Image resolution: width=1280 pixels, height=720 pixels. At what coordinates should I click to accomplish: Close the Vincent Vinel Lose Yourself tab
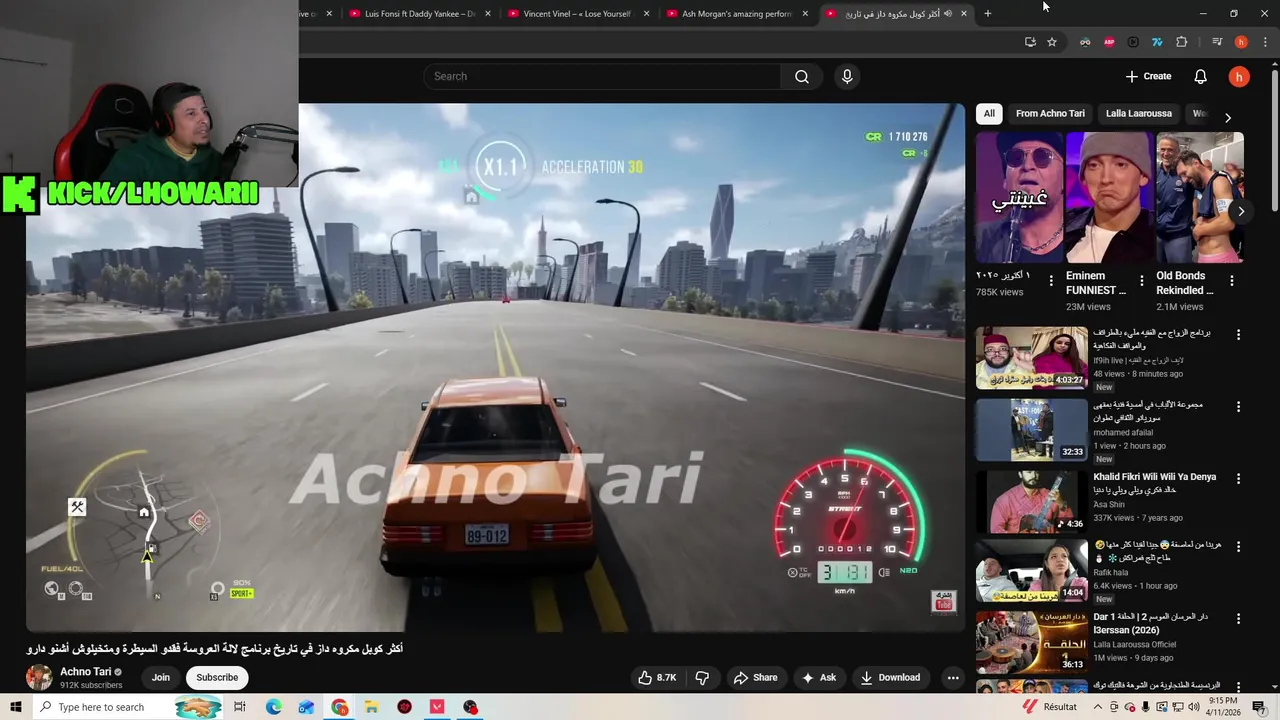point(646,14)
